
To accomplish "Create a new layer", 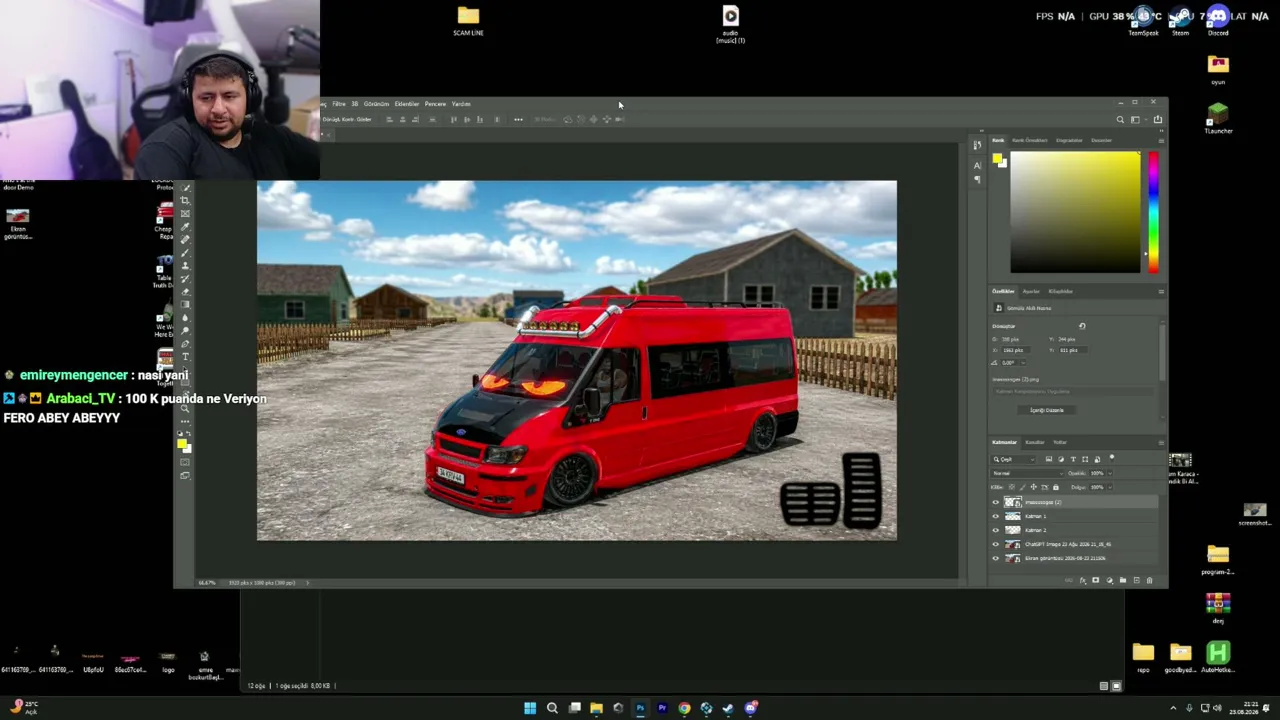I will 1135,580.
